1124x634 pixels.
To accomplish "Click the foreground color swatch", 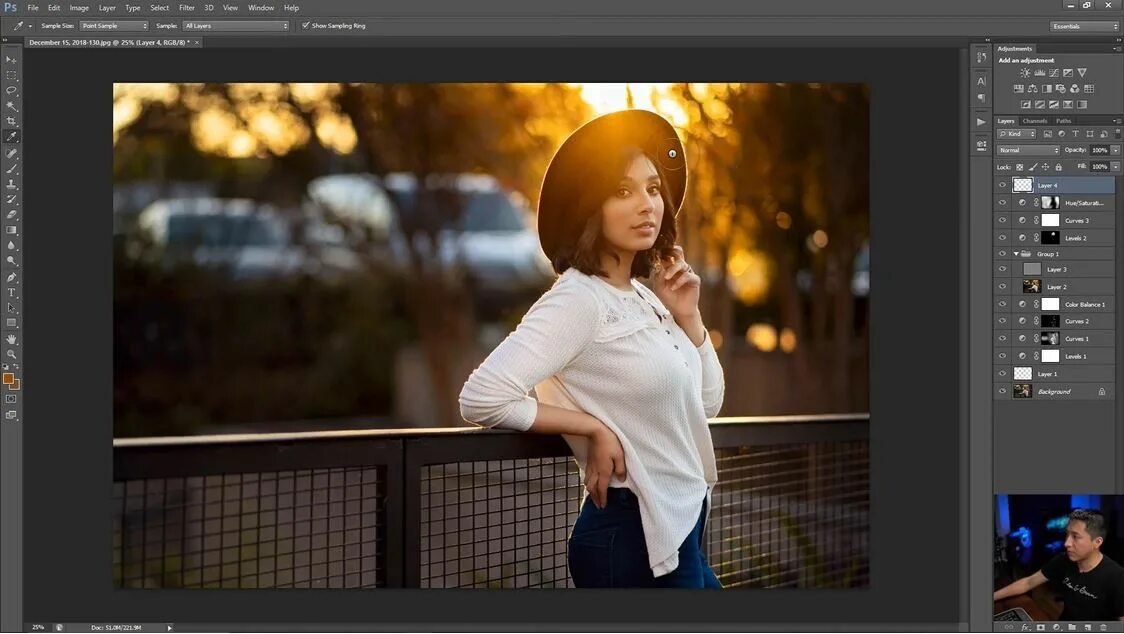I will pos(8,379).
